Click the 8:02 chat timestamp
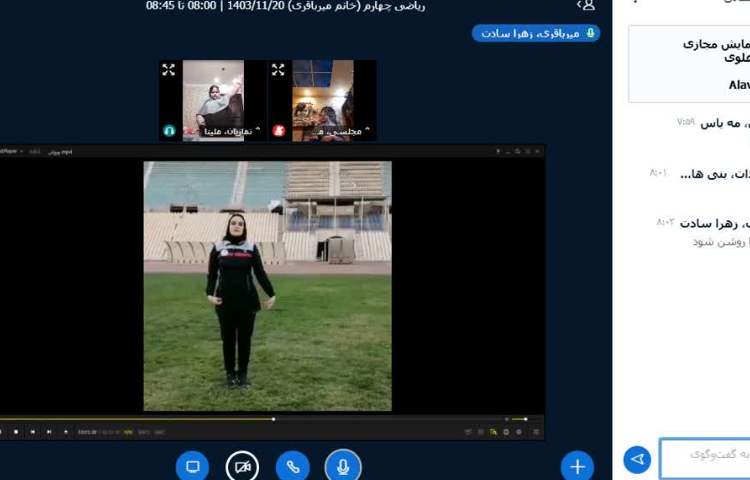This screenshot has height=480, width=750. [665, 222]
